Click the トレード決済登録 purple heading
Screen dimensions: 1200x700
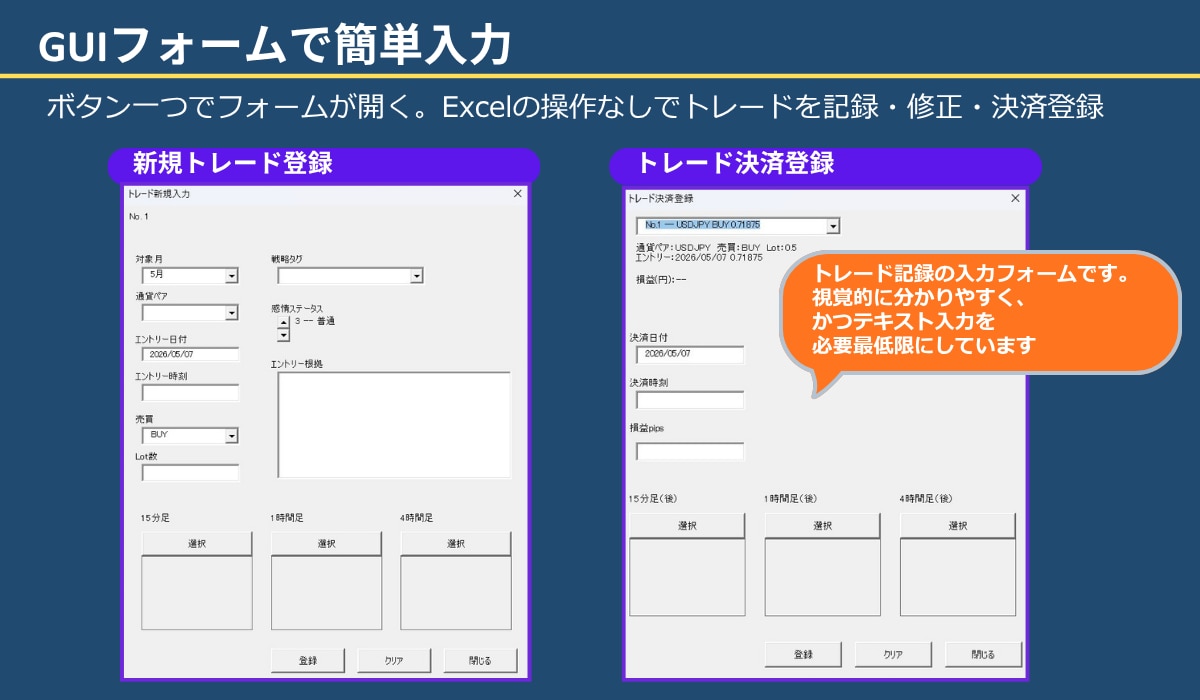click(x=736, y=163)
